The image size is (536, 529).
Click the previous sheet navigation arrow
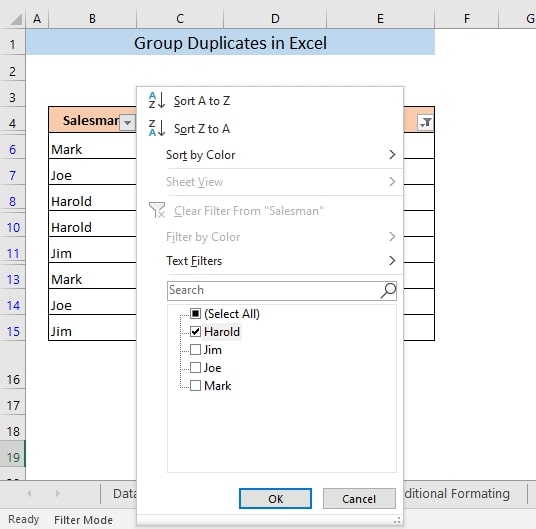click(x=29, y=493)
